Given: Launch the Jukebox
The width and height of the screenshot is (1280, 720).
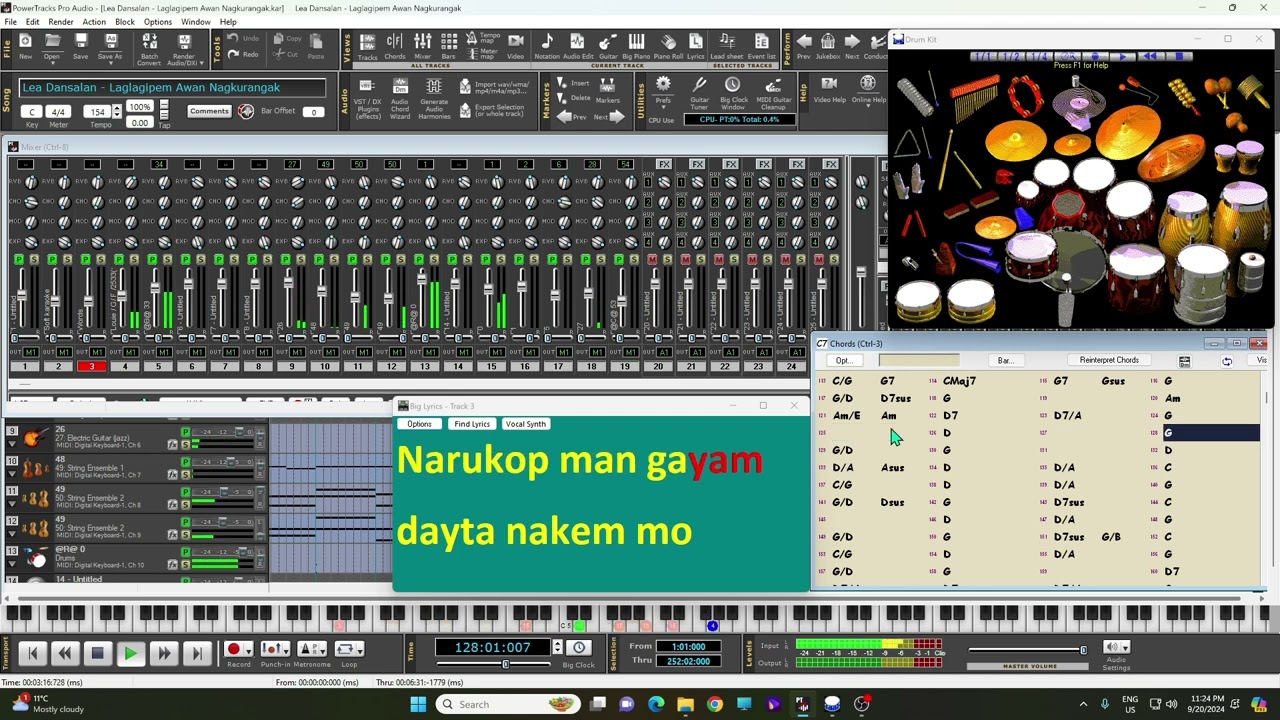Looking at the screenshot, I should click(x=828, y=46).
